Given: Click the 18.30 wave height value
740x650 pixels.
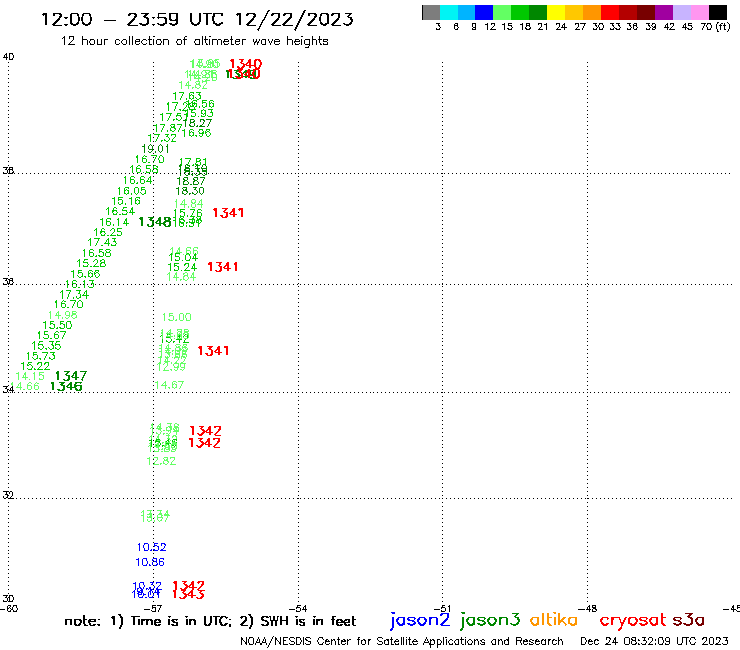Looking at the screenshot, I should click(190, 191).
